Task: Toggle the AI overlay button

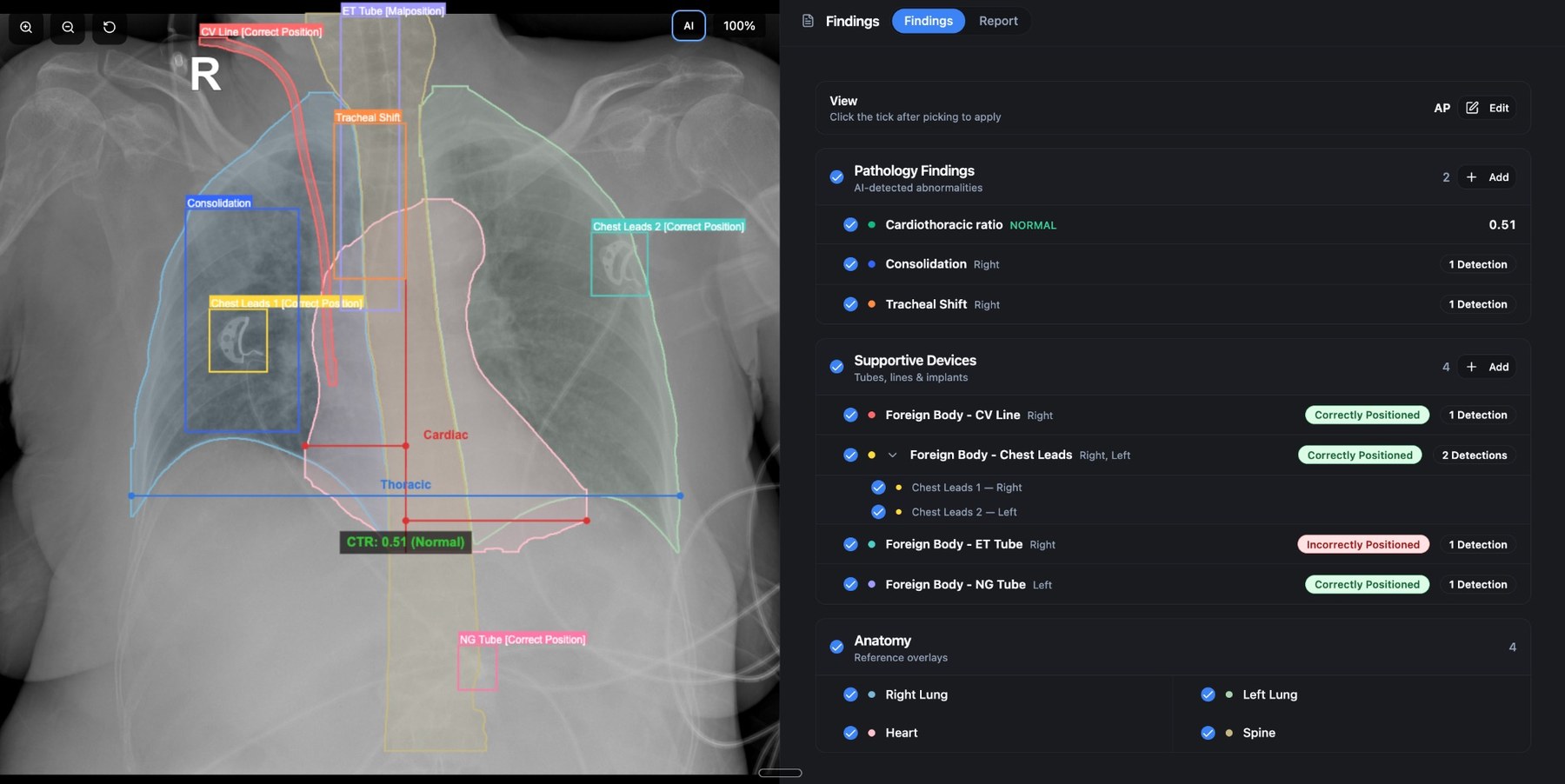Action: point(689,26)
